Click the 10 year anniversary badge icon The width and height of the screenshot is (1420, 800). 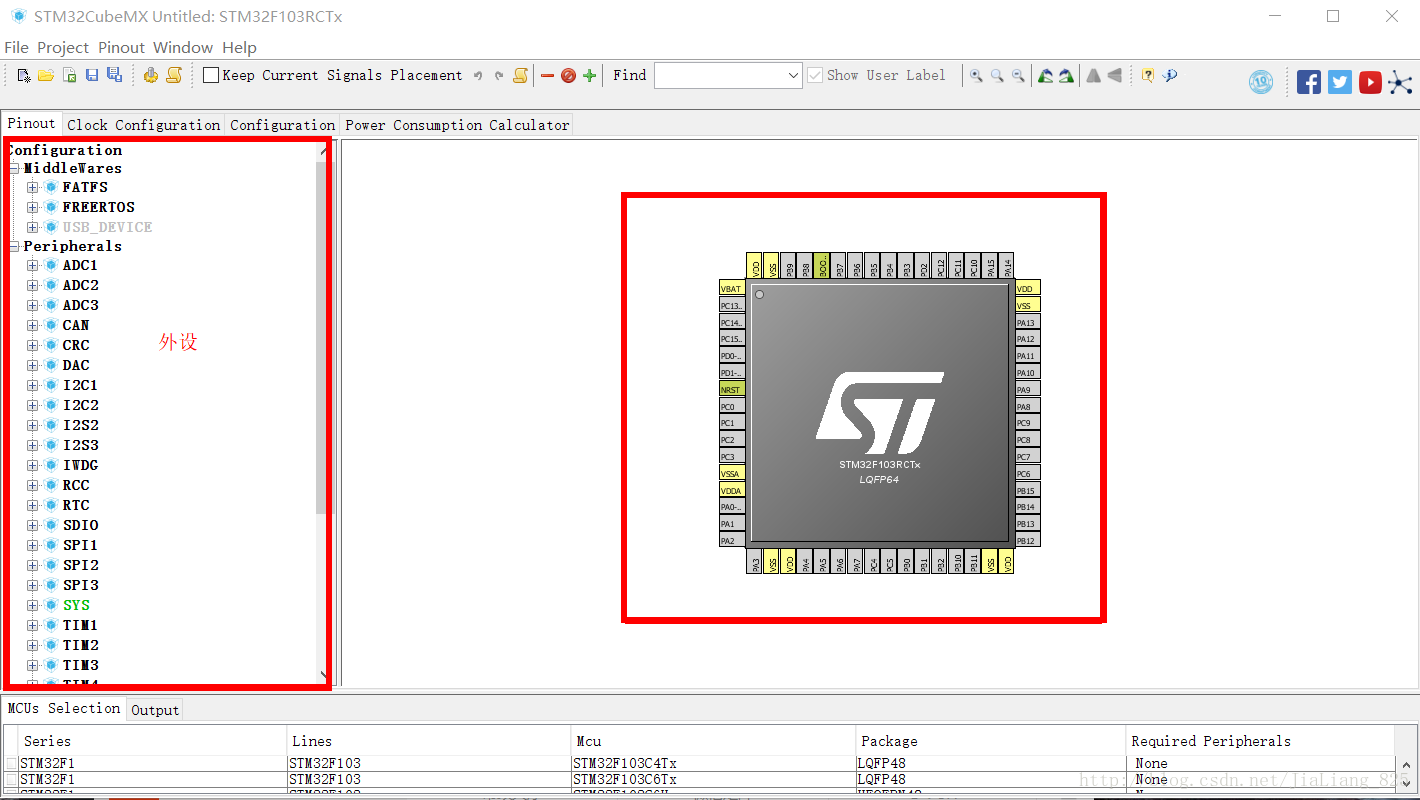[x=1262, y=82]
